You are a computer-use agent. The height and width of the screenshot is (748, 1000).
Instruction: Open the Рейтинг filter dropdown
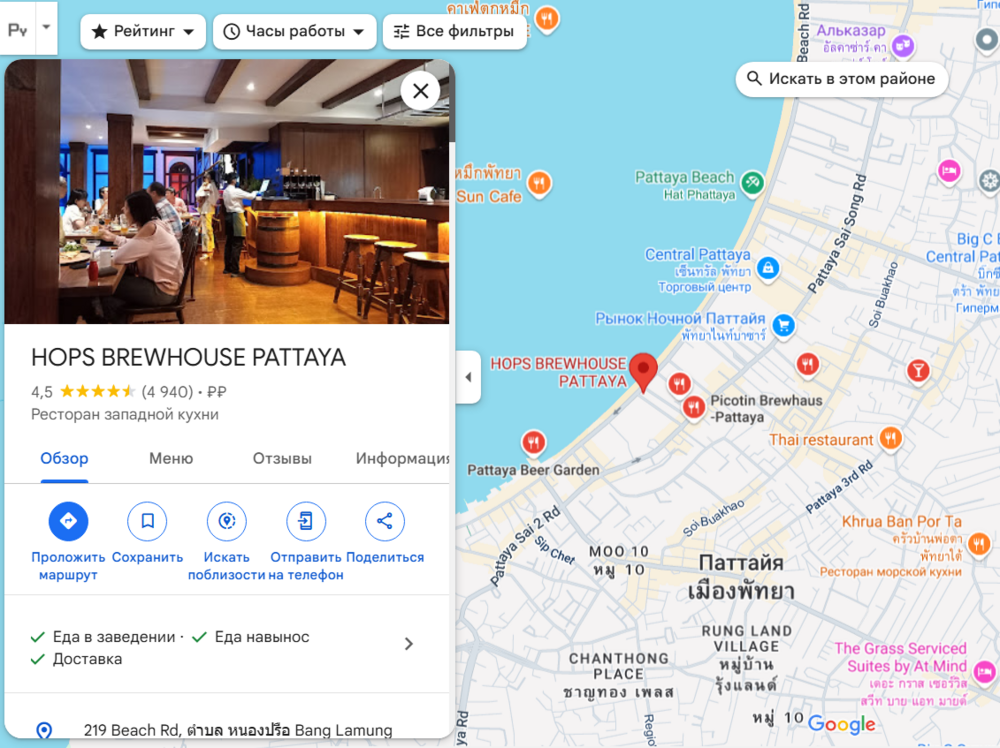143,32
